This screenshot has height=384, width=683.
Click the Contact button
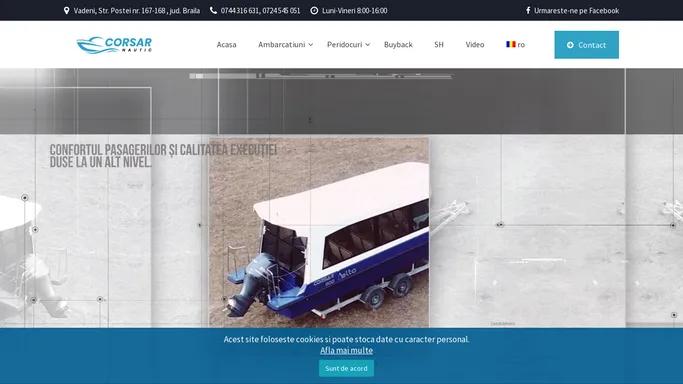[586, 45]
